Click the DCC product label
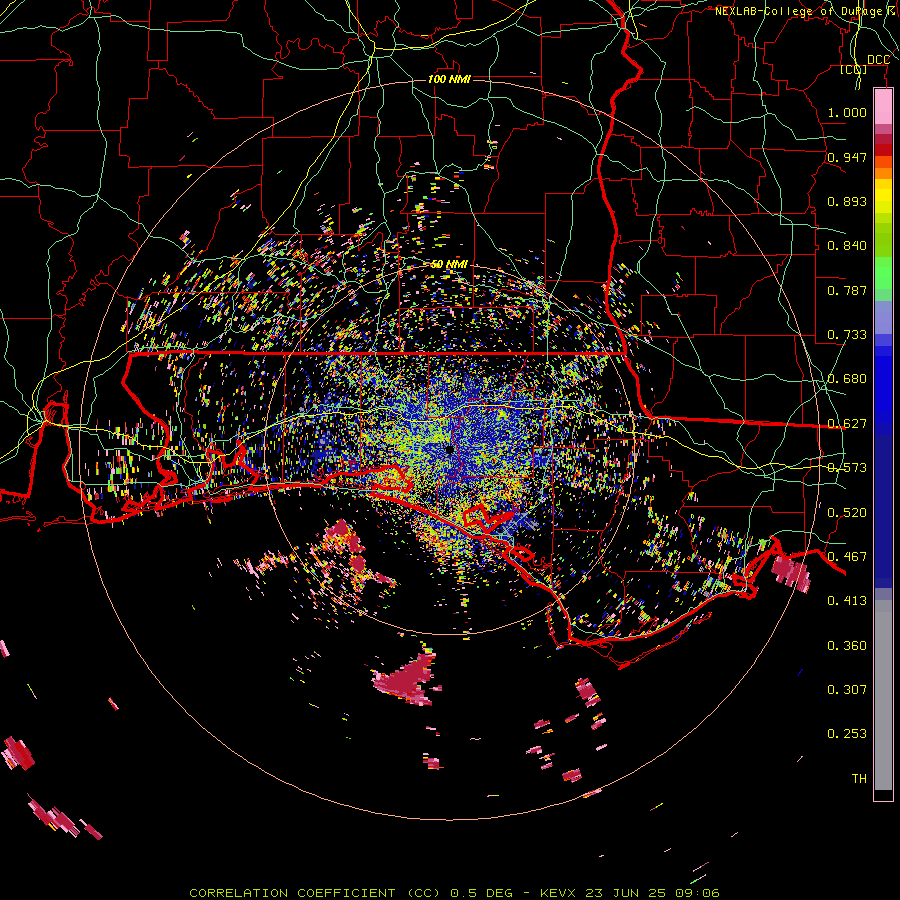Screen dimensions: 900x900 click(x=878, y=60)
